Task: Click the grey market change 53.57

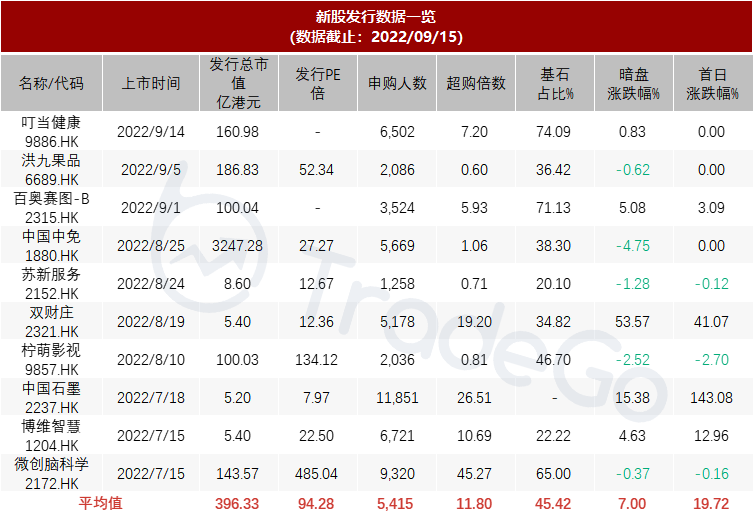Action: click(632, 321)
